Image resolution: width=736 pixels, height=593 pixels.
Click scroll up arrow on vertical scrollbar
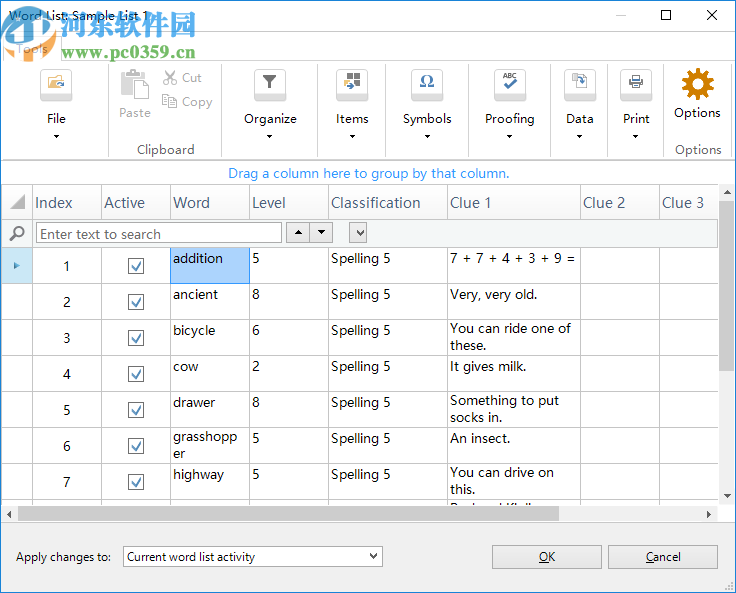[727, 192]
